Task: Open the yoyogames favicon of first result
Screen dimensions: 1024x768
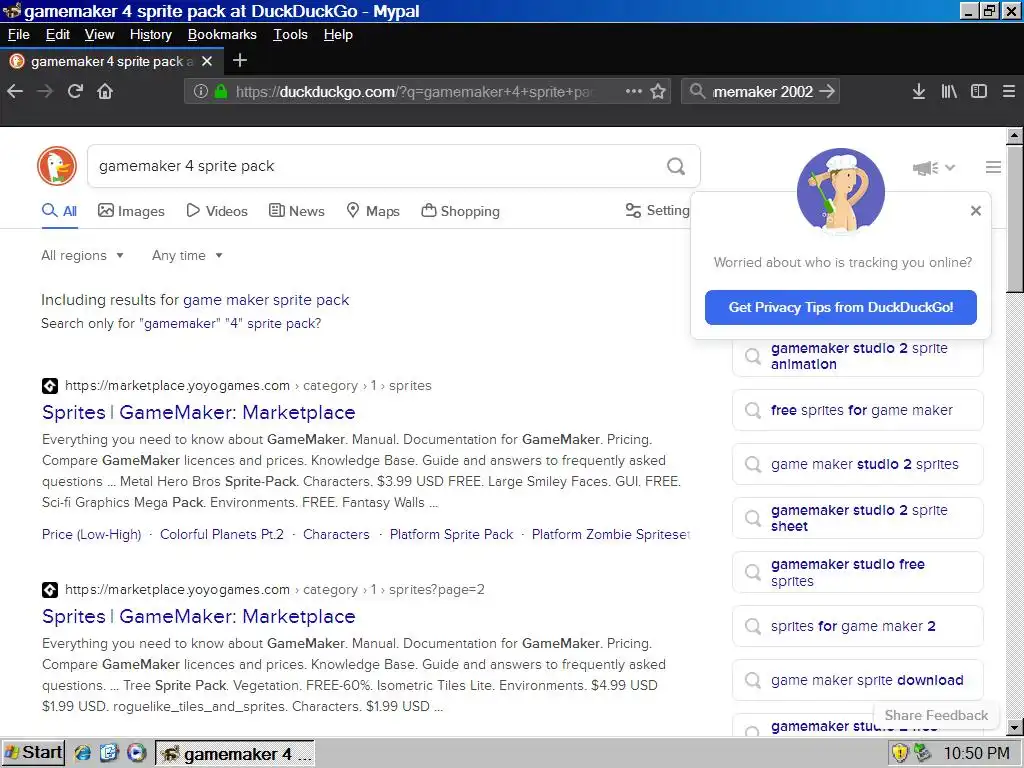Action: (50, 386)
